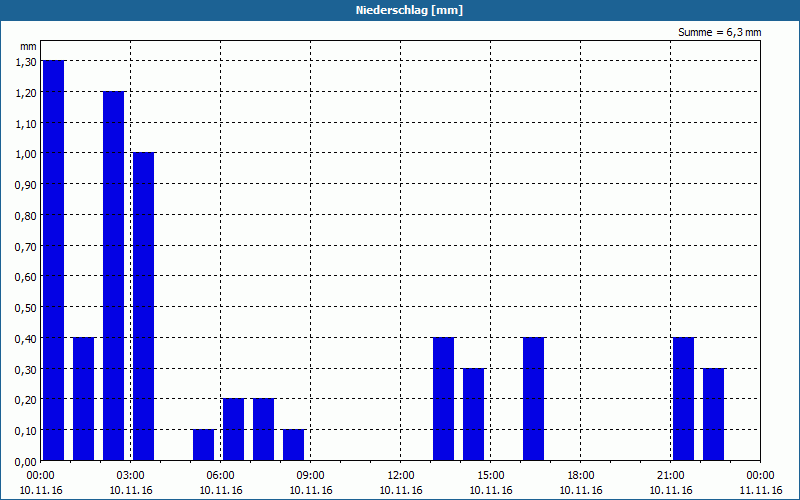Click the 0,50 y-axis value

[x=26, y=308]
